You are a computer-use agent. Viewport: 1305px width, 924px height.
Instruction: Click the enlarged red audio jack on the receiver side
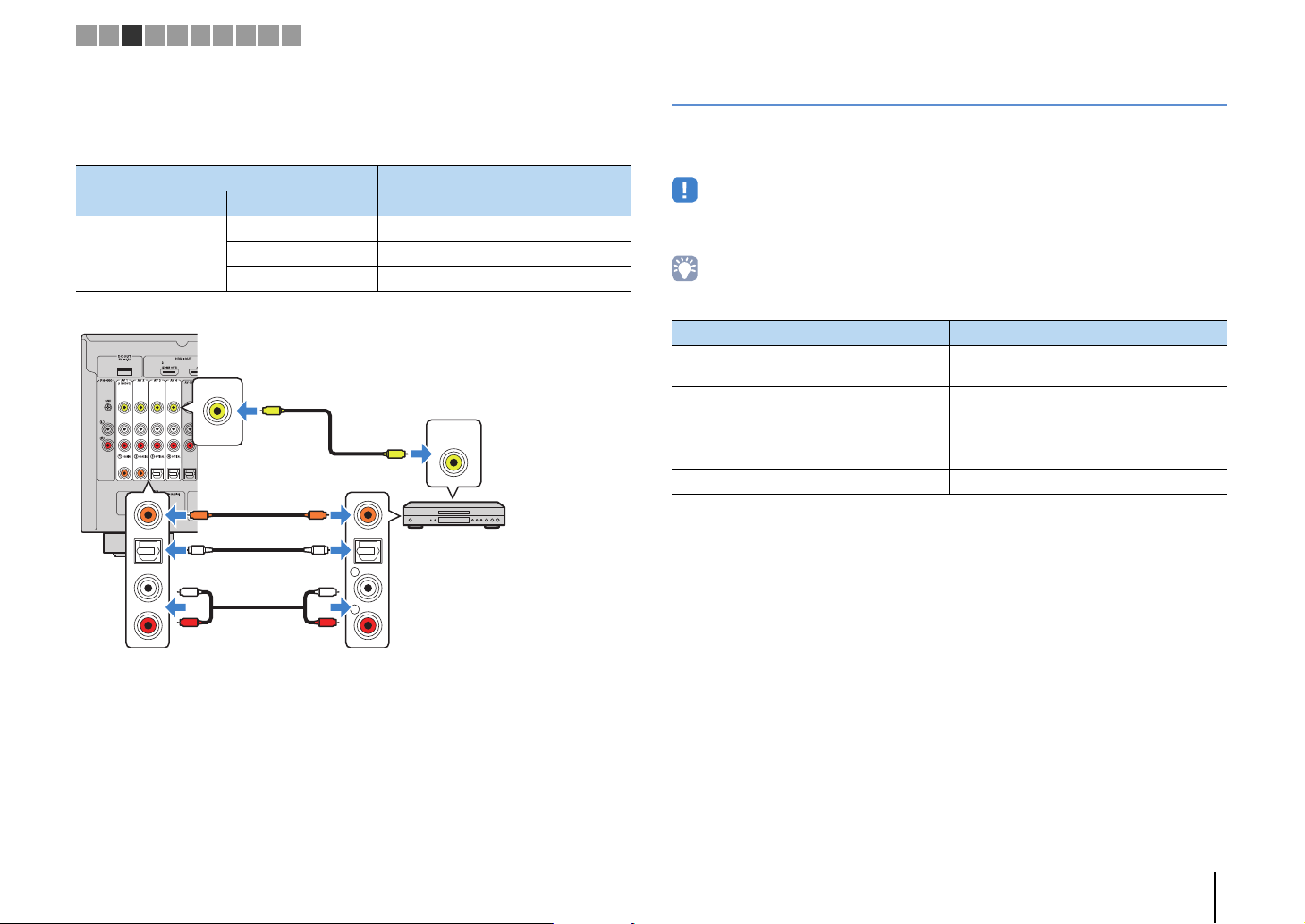(x=147, y=623)
